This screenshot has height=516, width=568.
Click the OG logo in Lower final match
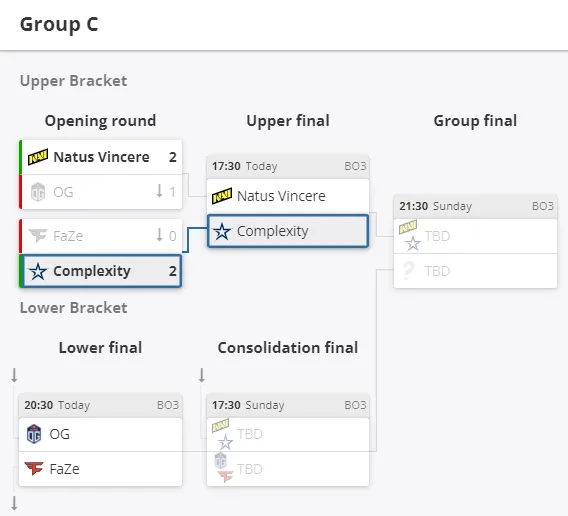click(x=34, y=434)
